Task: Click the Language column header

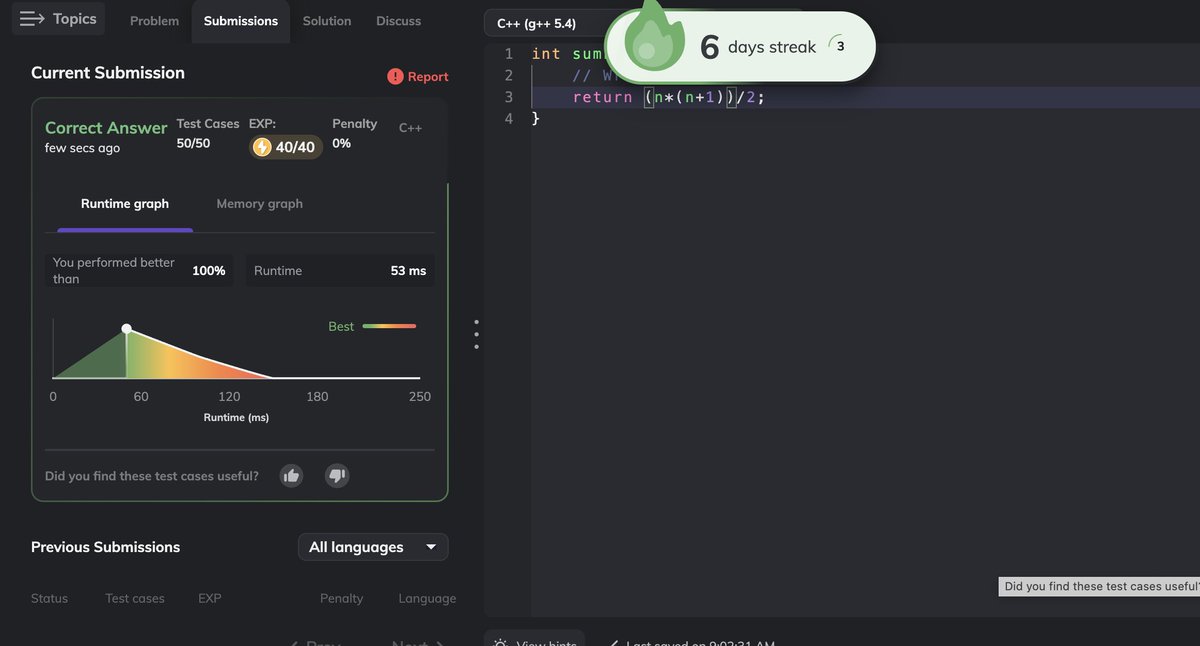Action: tap(427, 598)
